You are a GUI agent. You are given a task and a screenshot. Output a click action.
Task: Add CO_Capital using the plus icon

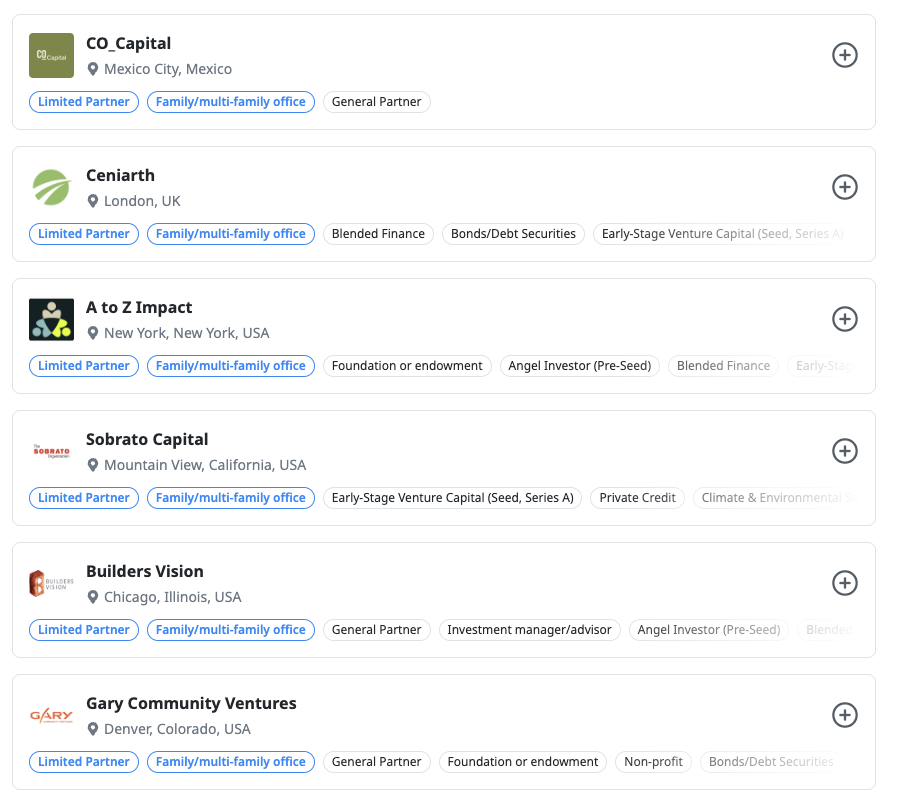845,55
